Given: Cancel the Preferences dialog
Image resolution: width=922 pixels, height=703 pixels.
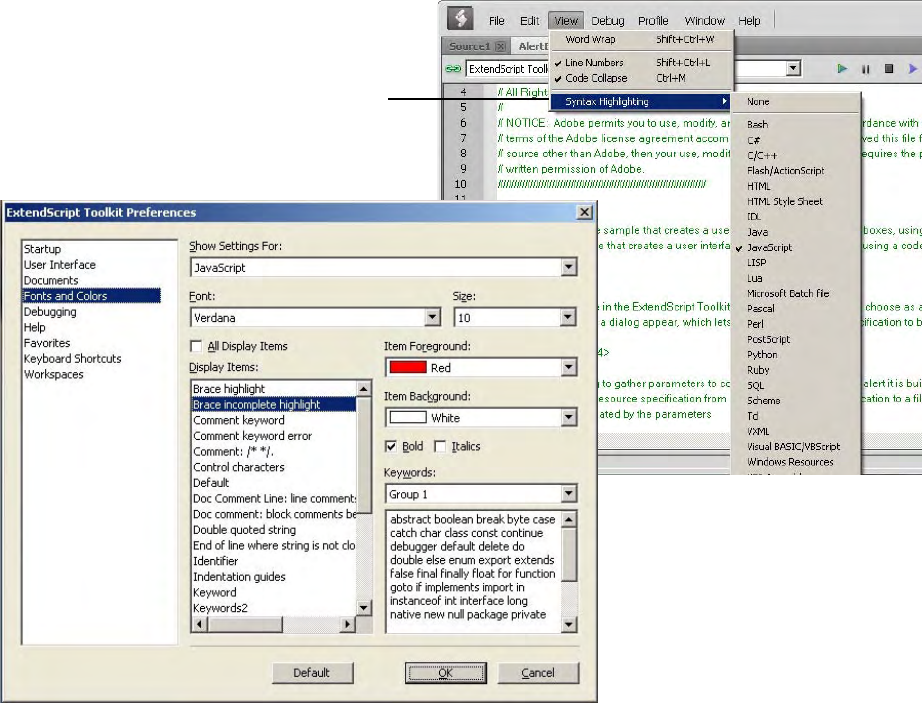Looking at the screenshot, I should pos(538,672).
